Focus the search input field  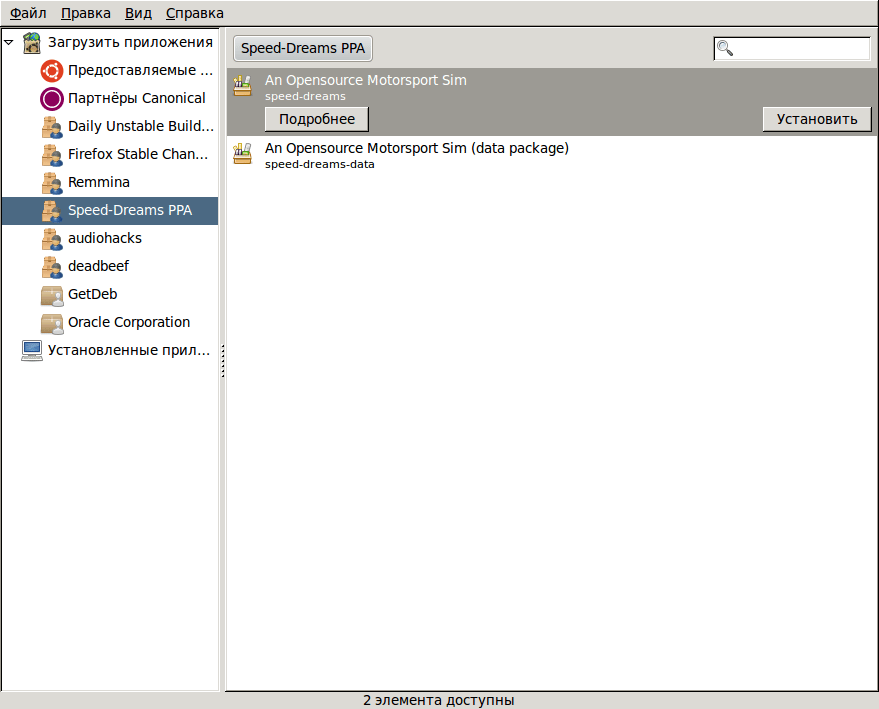(x=792, y=49)
